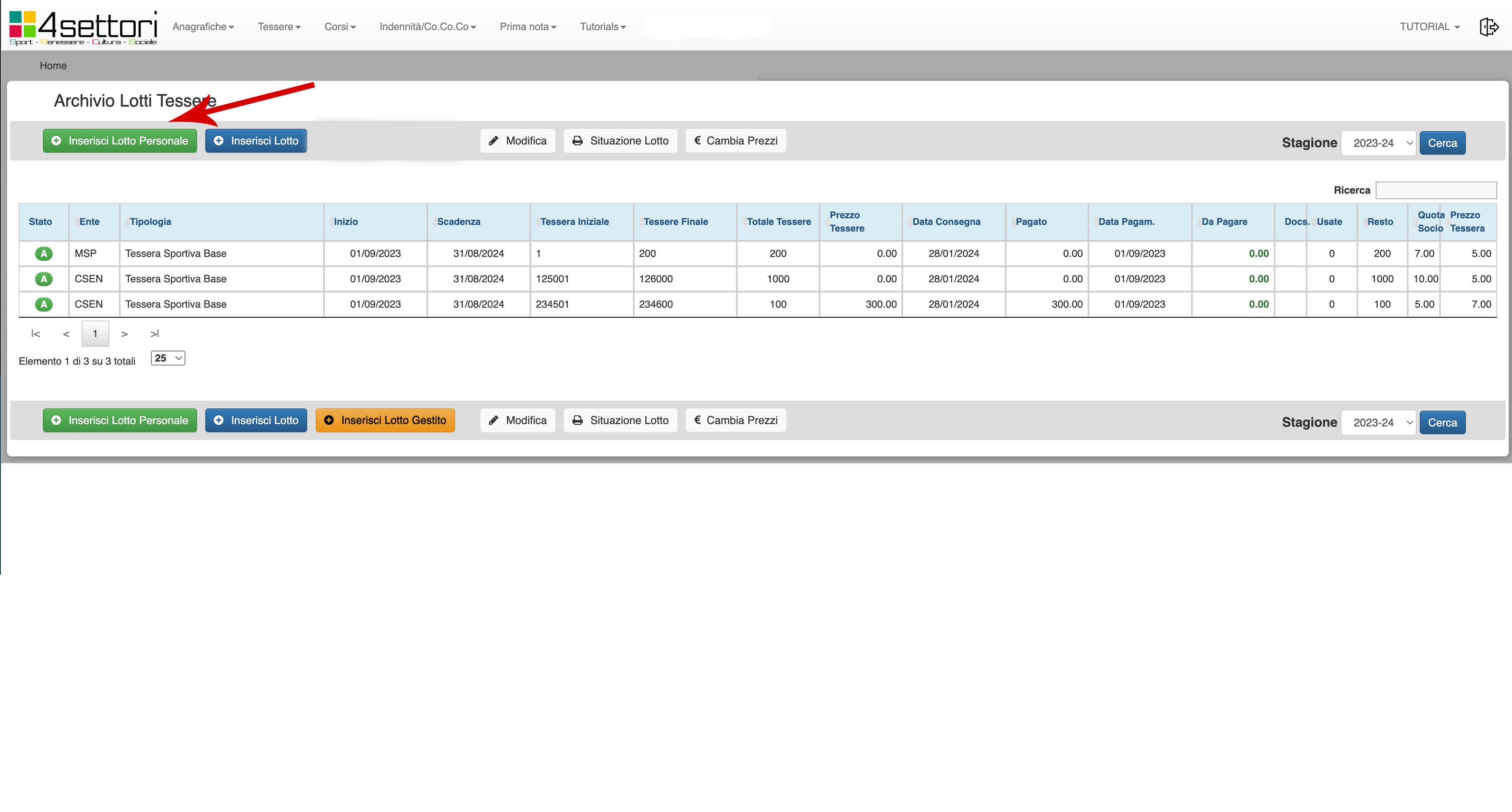
Task: Click the Home breadcrumb link
Action: [53, 66]
